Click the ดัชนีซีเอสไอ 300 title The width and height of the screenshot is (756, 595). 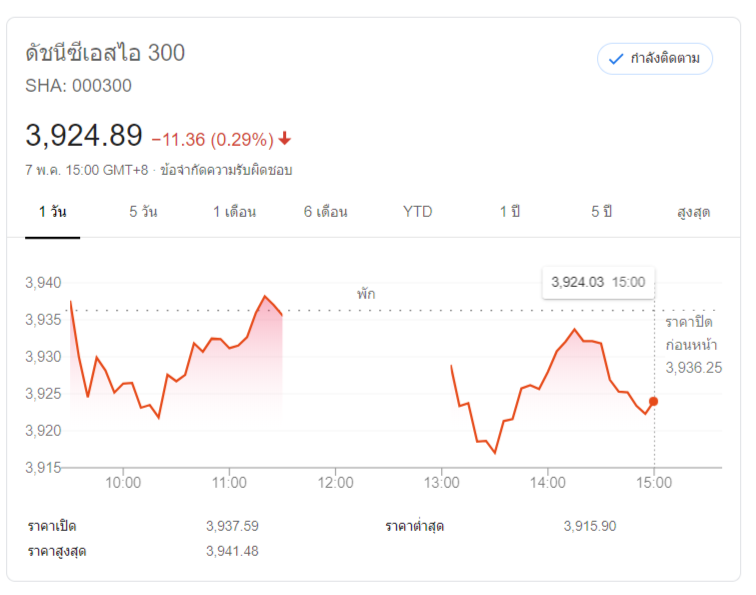point(105,53)
